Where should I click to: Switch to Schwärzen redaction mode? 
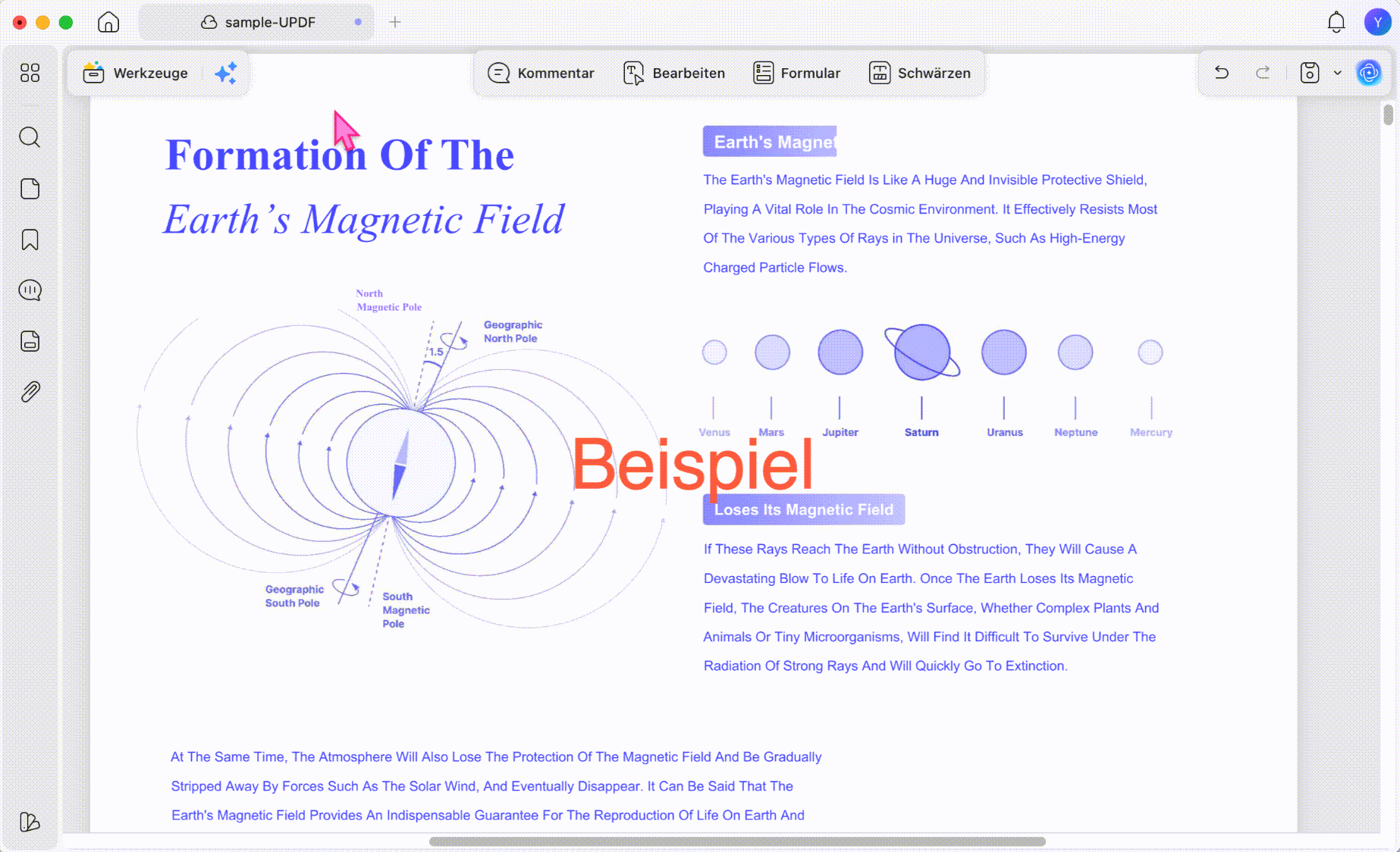click(919, 73)
